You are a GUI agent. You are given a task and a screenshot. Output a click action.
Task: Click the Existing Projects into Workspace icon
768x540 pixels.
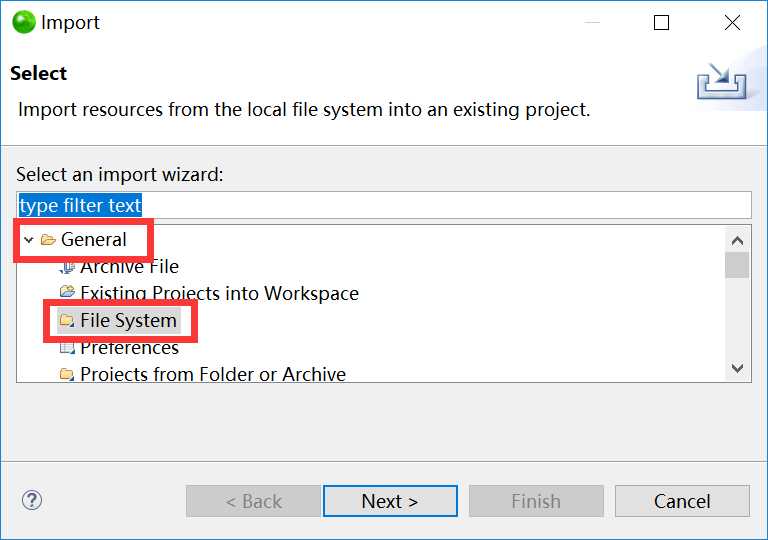[67, 293]
